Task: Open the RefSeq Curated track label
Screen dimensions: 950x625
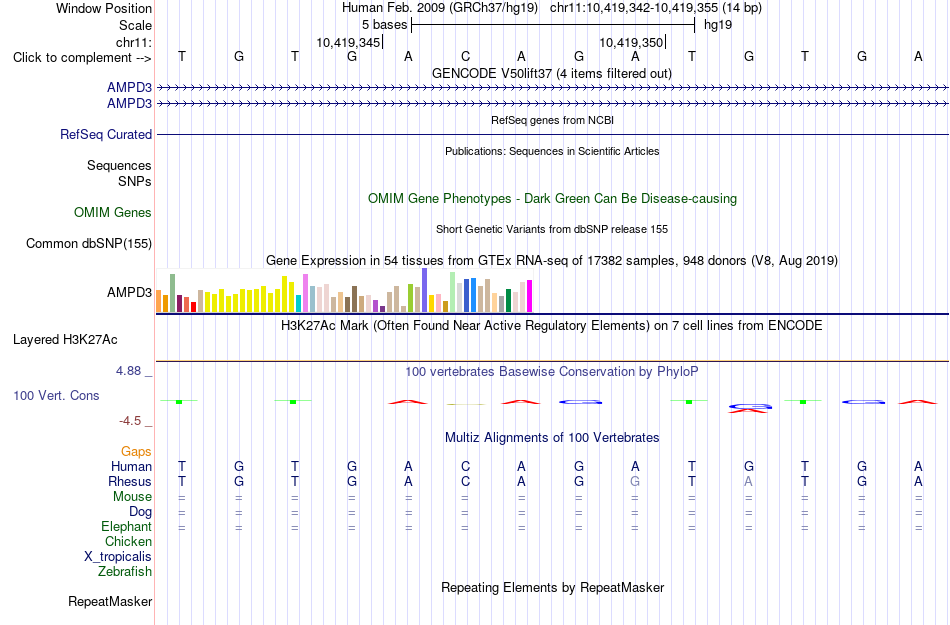Action: [x=106, y=134]
